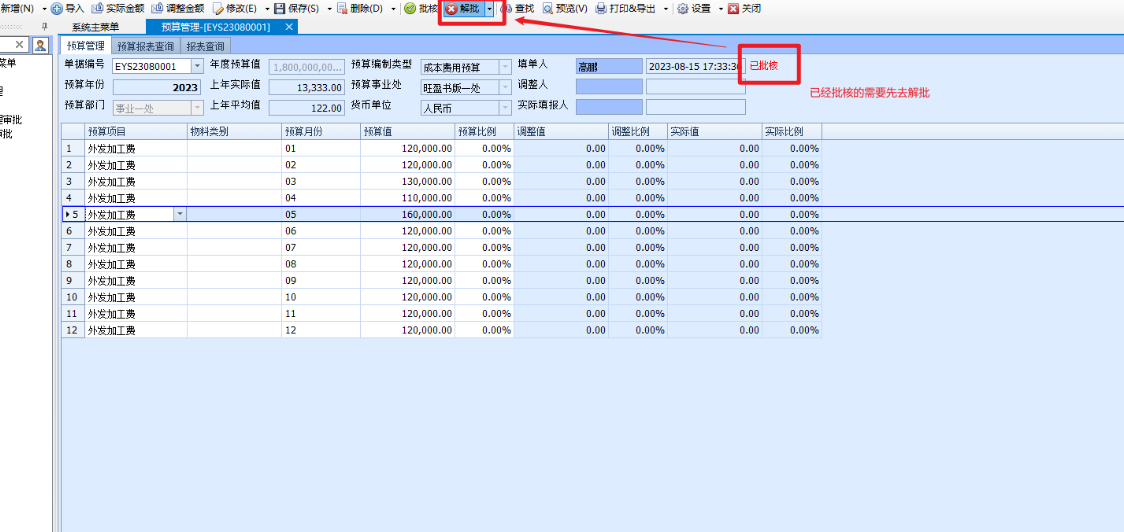This screenshot has width=1124, height=532.
Task: Click budget value 110,000.00 in row 4
Action: pos(408,198)
